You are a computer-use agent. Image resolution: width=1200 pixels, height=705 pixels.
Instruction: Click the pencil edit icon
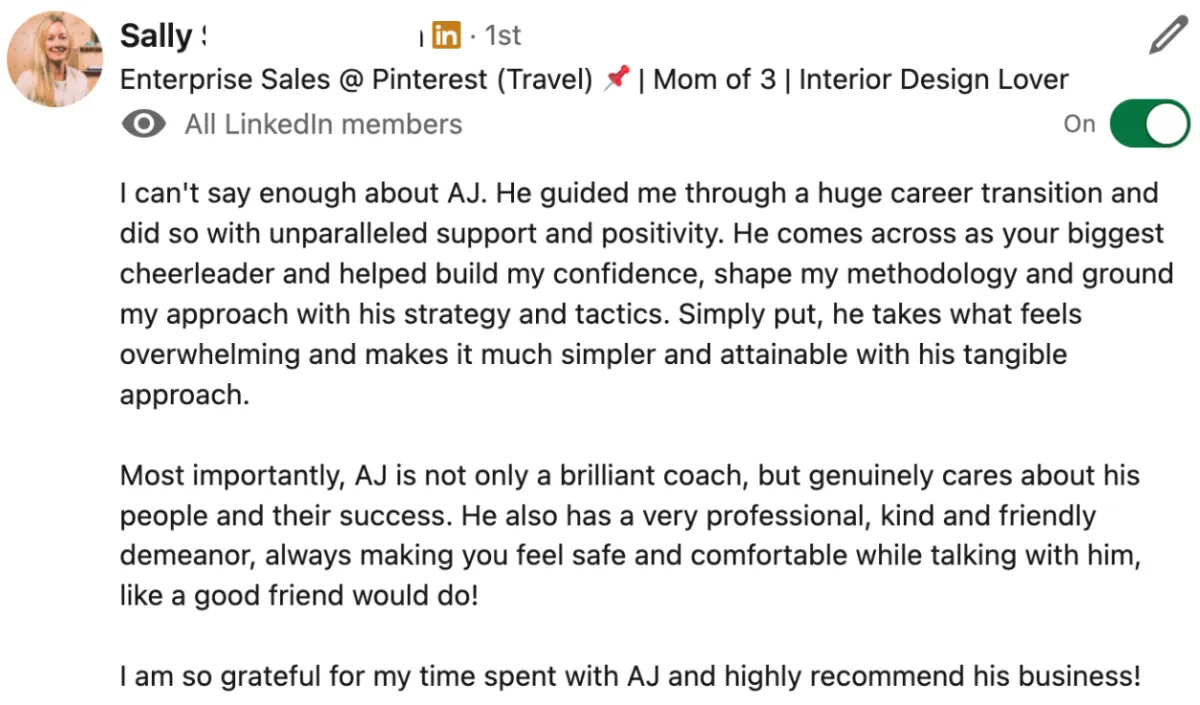[1166, 36]
